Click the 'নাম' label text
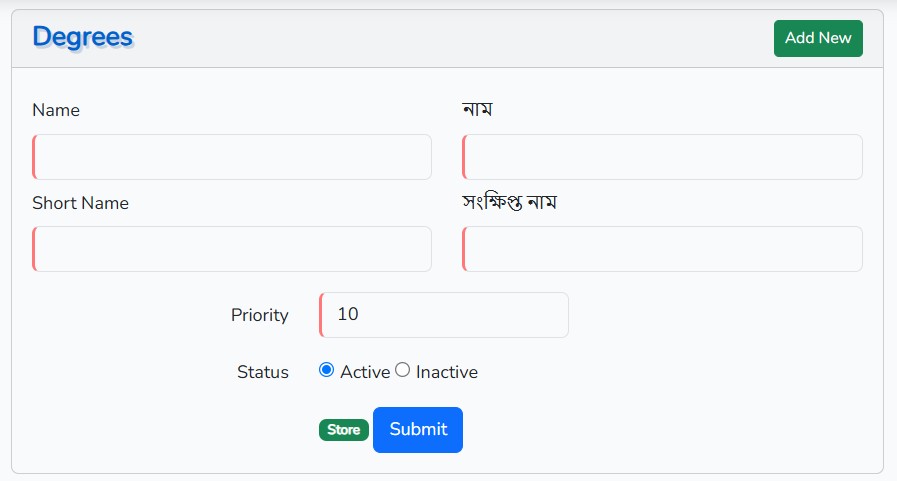 (478, 109)
